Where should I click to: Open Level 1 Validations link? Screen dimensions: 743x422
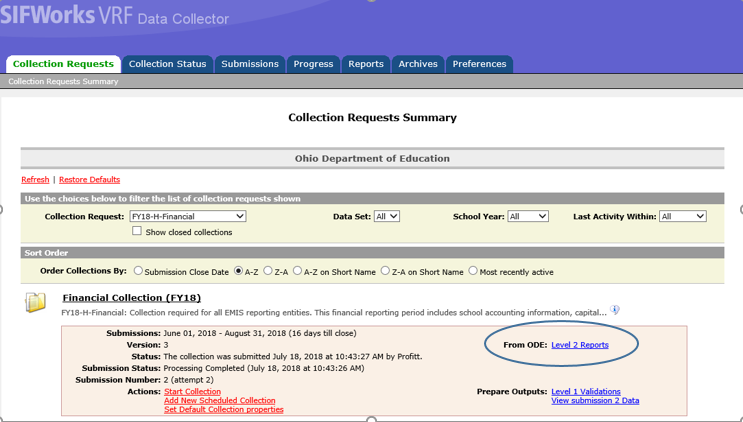click(586, 391)
